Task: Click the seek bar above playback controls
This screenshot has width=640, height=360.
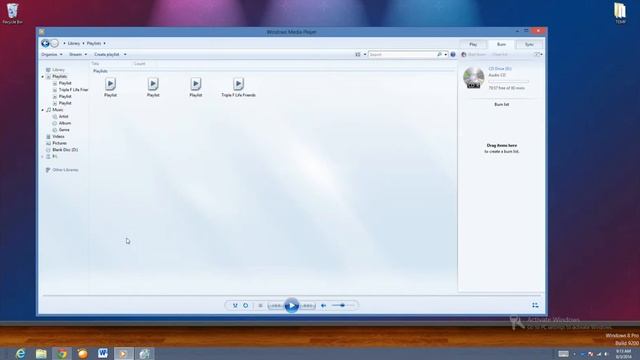Action: 291,295
